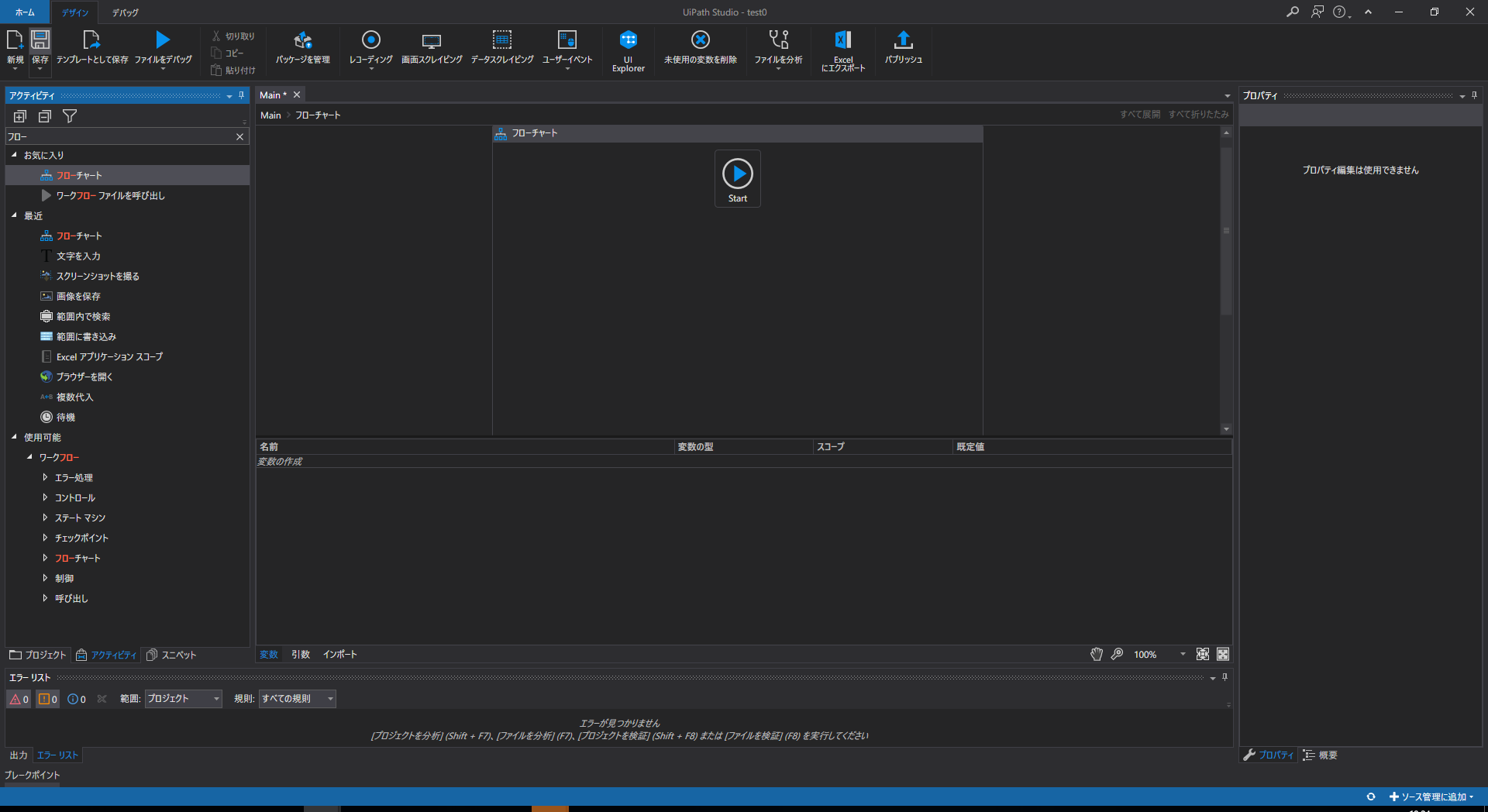This screenshot has width=1488, height=812.
Task: Expand コントロール category
Action: [45, 498]
